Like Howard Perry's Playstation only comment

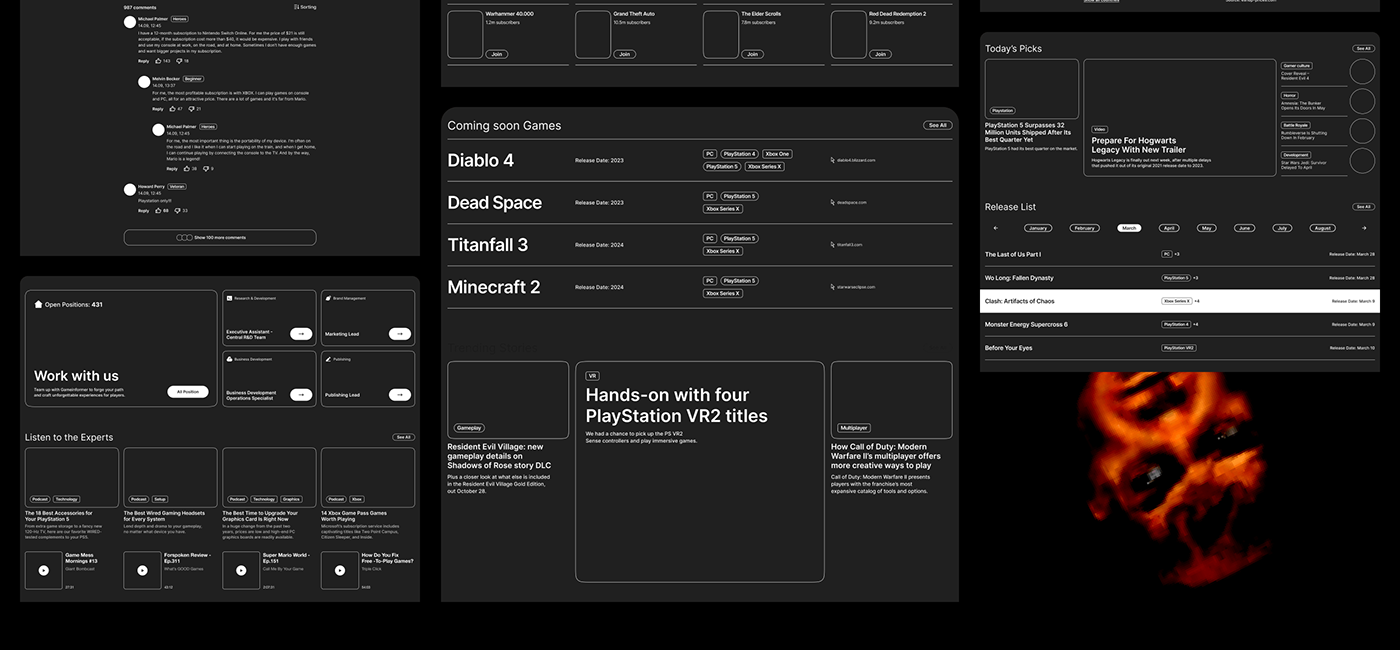157,211
